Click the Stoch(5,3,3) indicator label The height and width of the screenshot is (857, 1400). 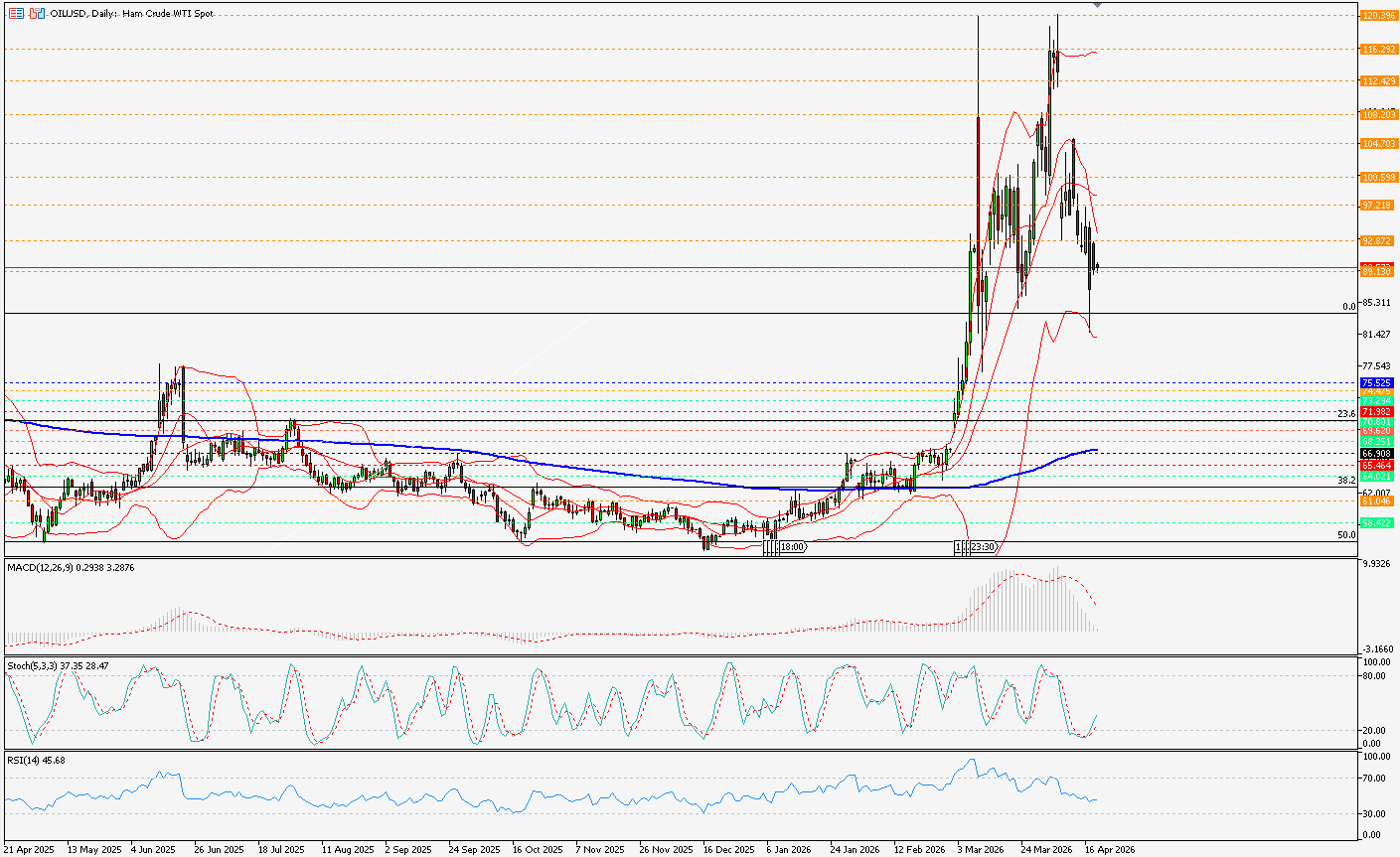coord(58,664)
